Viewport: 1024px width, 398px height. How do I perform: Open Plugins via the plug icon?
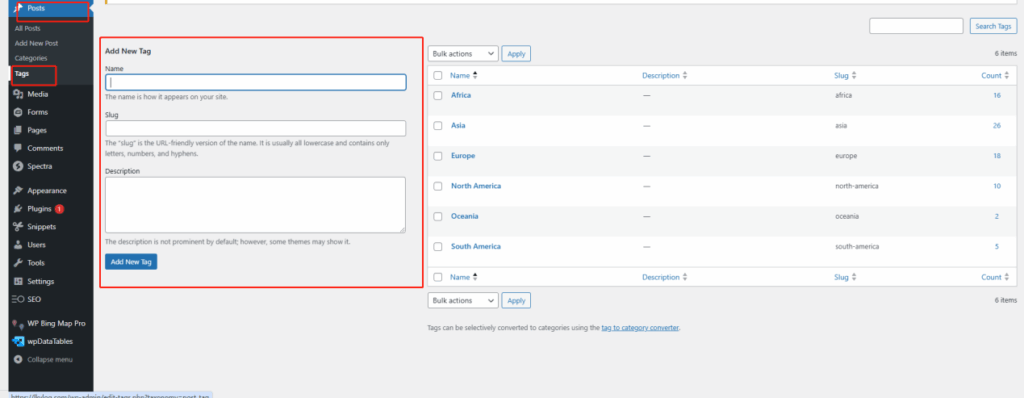[x=18, y=209]
